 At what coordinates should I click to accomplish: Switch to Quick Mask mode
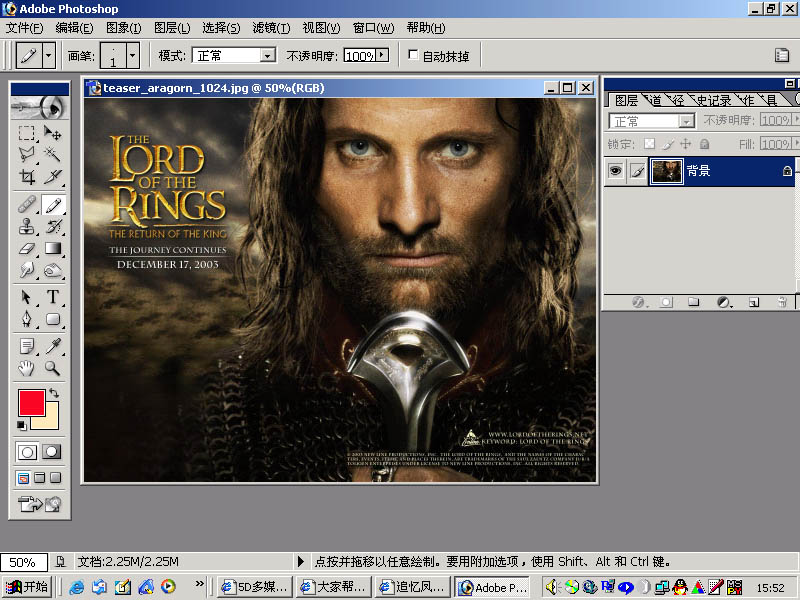(x=52, y=452)
